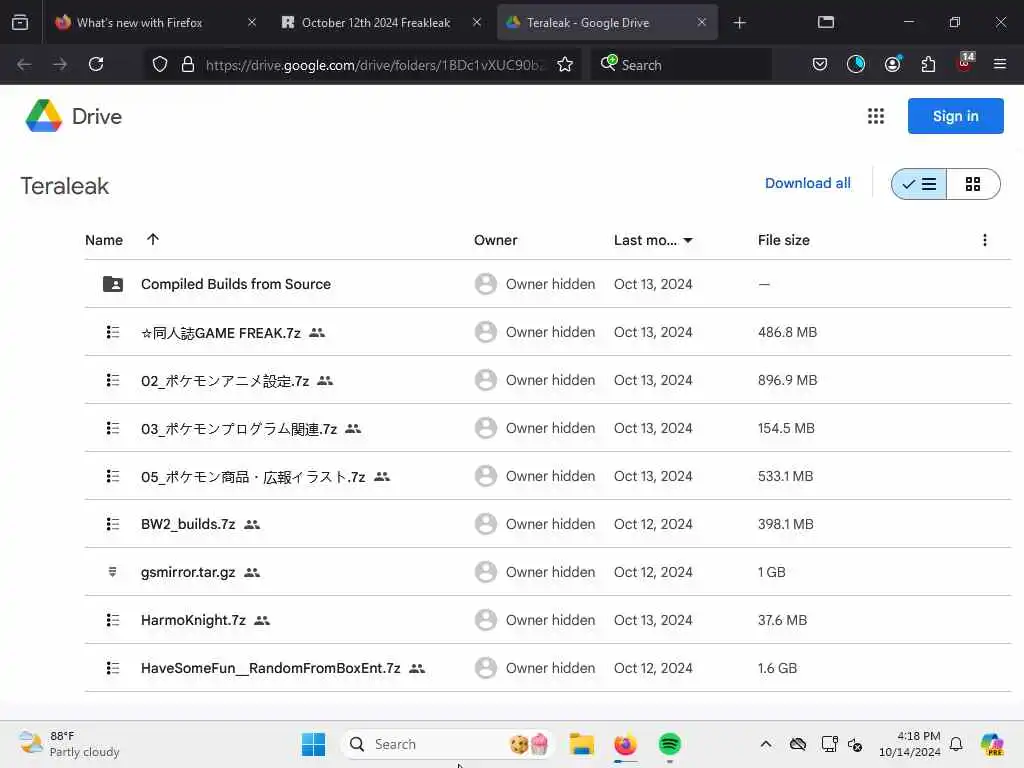Image resolution: width=1024 pixels, height=768 pixels.
Task: Click the Windows taskbar Search box
Action: click(447, 744)
